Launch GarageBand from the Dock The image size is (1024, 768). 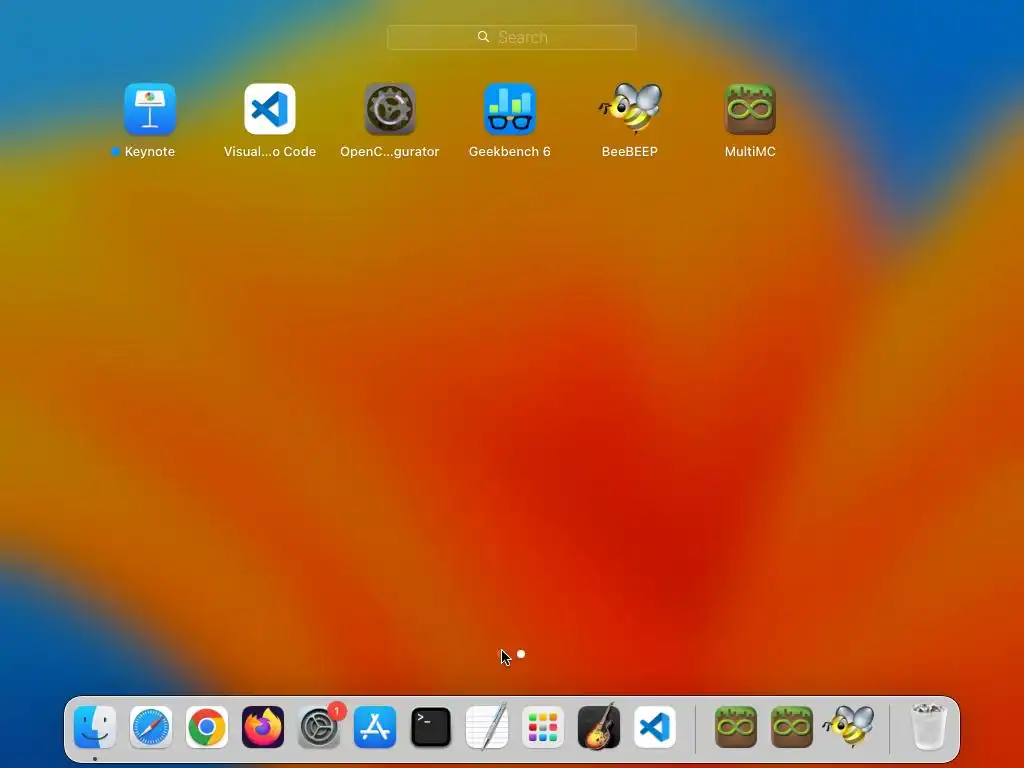point(599,727)
